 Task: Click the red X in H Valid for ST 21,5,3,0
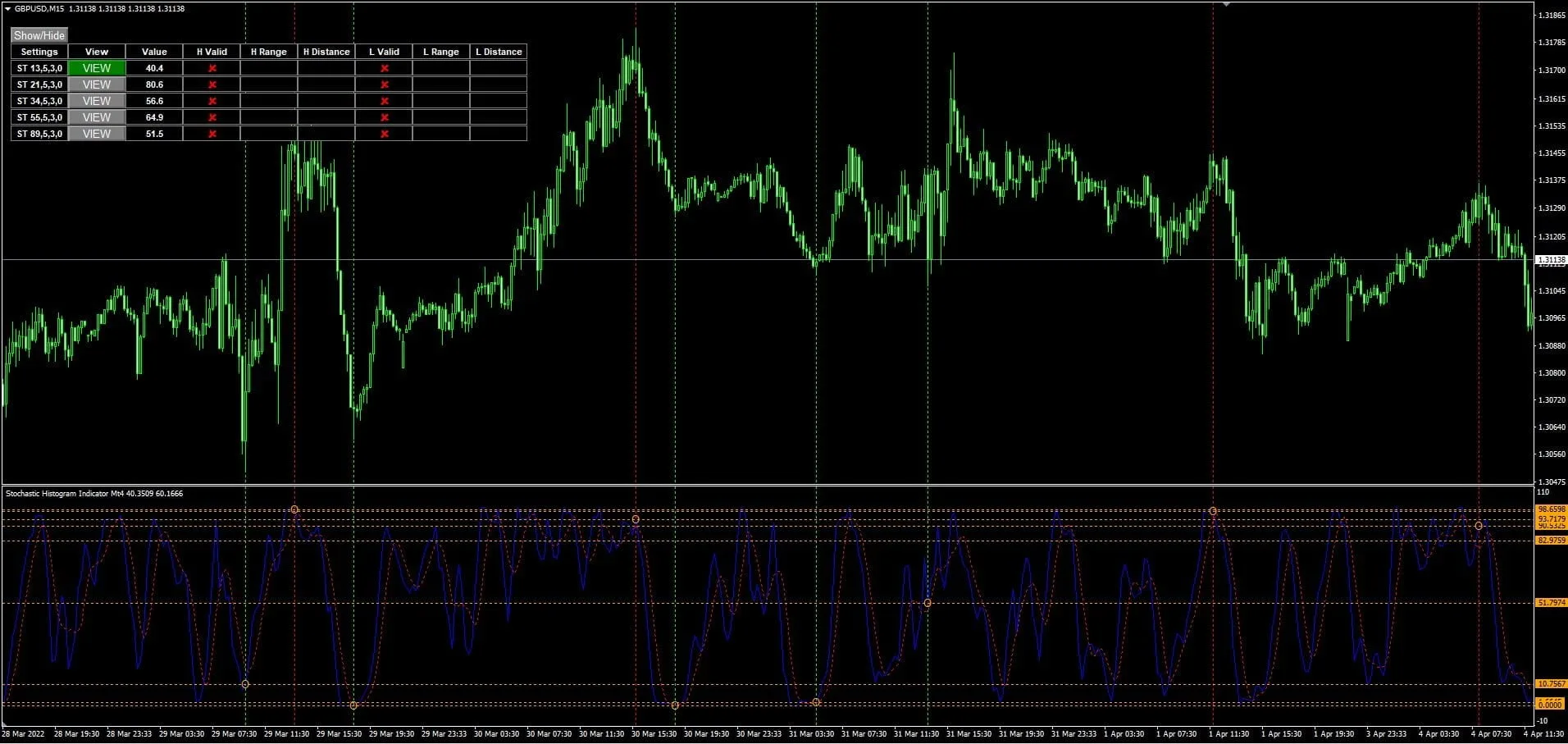[212, 84]
